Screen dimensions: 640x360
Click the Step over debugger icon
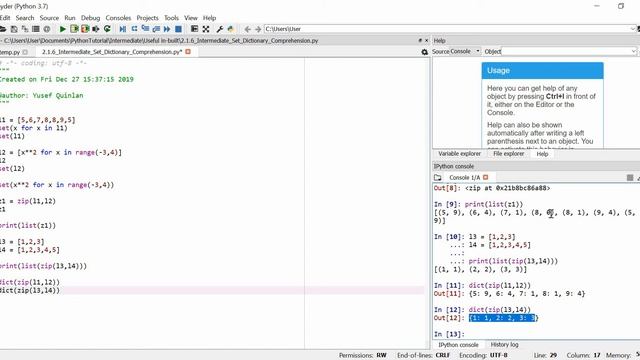click(x=134, y=29)
